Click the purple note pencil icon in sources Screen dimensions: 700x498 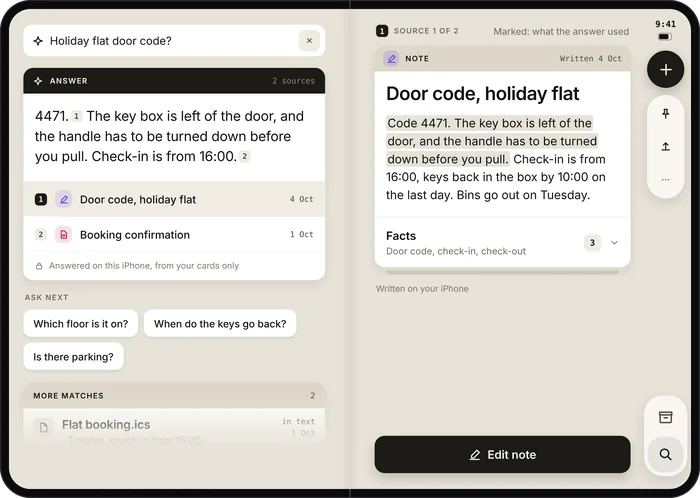click(x=64, y=199)
